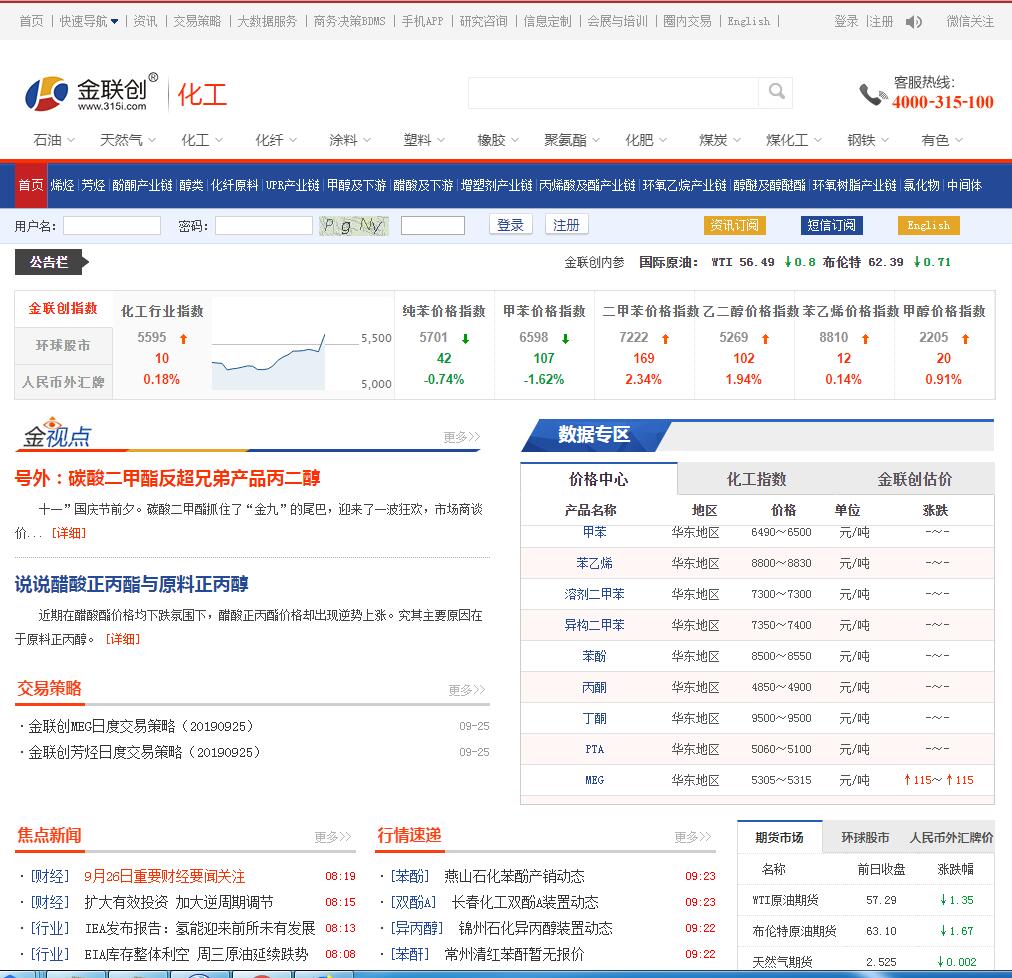1012x978 pixels.
Task: Focus the 密码 input field
Action: 264,225
